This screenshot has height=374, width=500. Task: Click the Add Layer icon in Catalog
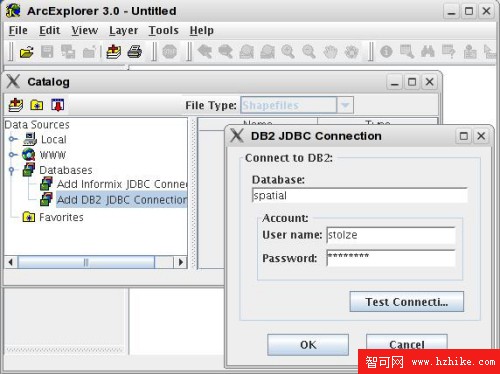tap(16, 105)
